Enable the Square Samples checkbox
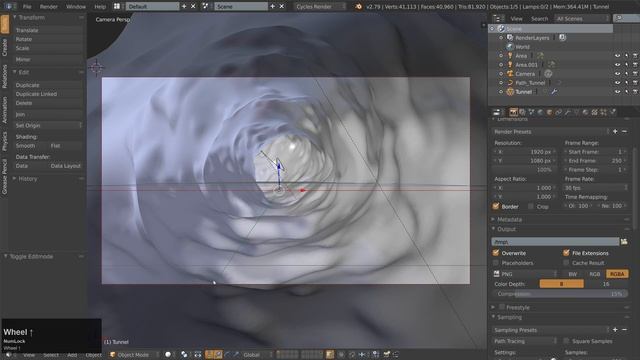Image resolution: width=640 pixels, height=360 pixels. (x=566, y=341)
